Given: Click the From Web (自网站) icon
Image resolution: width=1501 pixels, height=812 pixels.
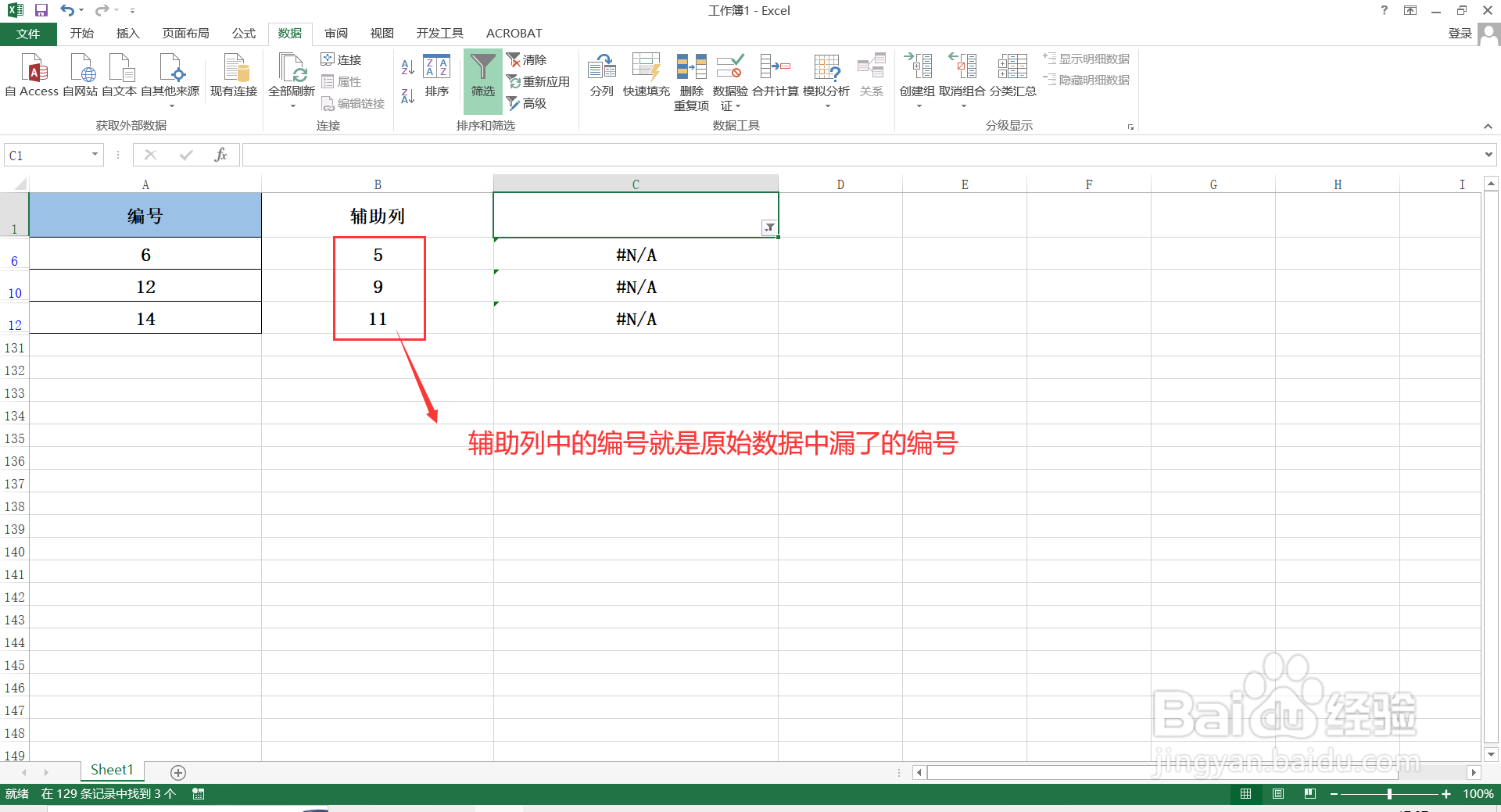Looking at the screenshot, I should [x=81, y=75].
